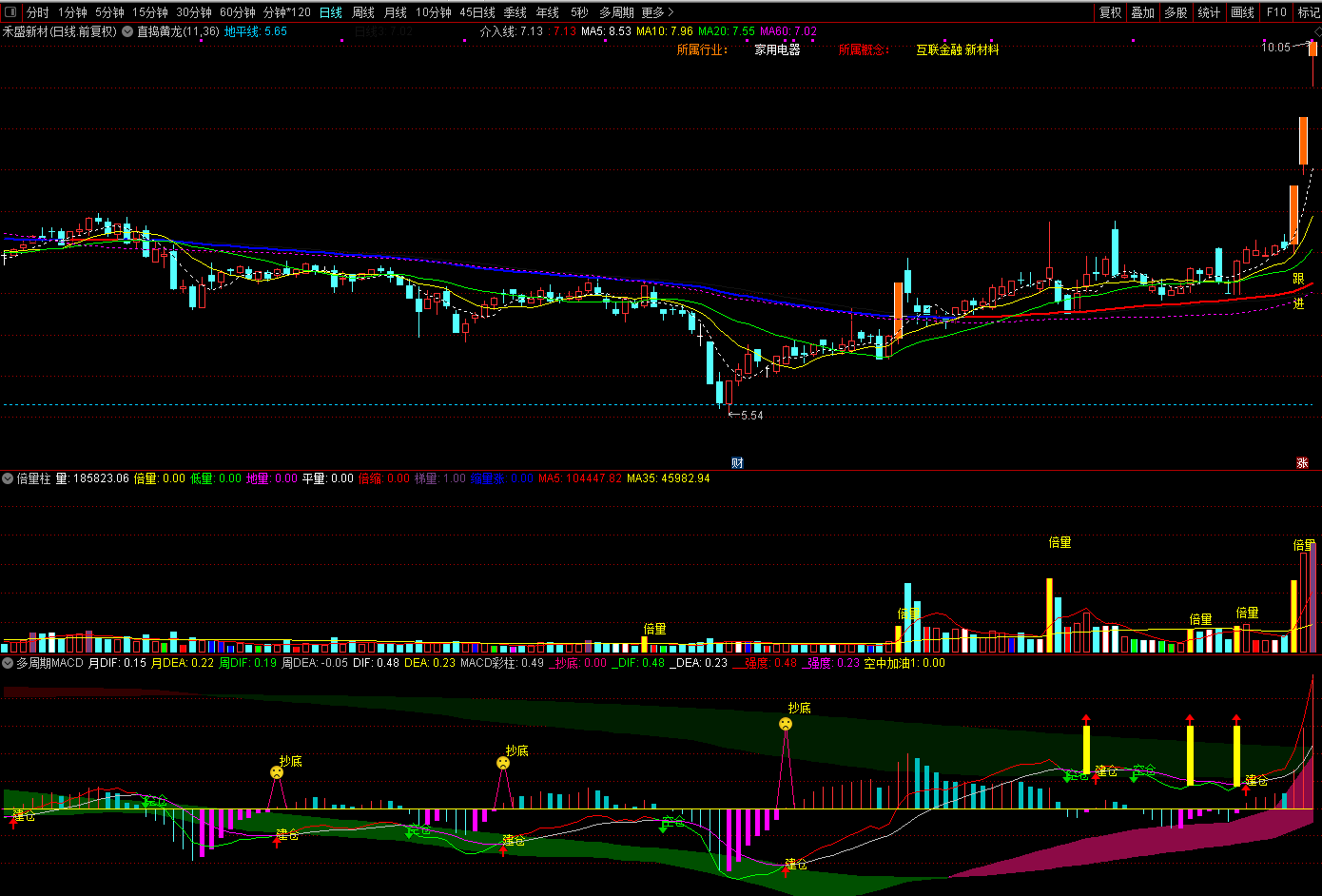Viewport: 1322px width, 896px height.
Task: Click the MA10: 7.96 label
Action: tap(665, 31)
